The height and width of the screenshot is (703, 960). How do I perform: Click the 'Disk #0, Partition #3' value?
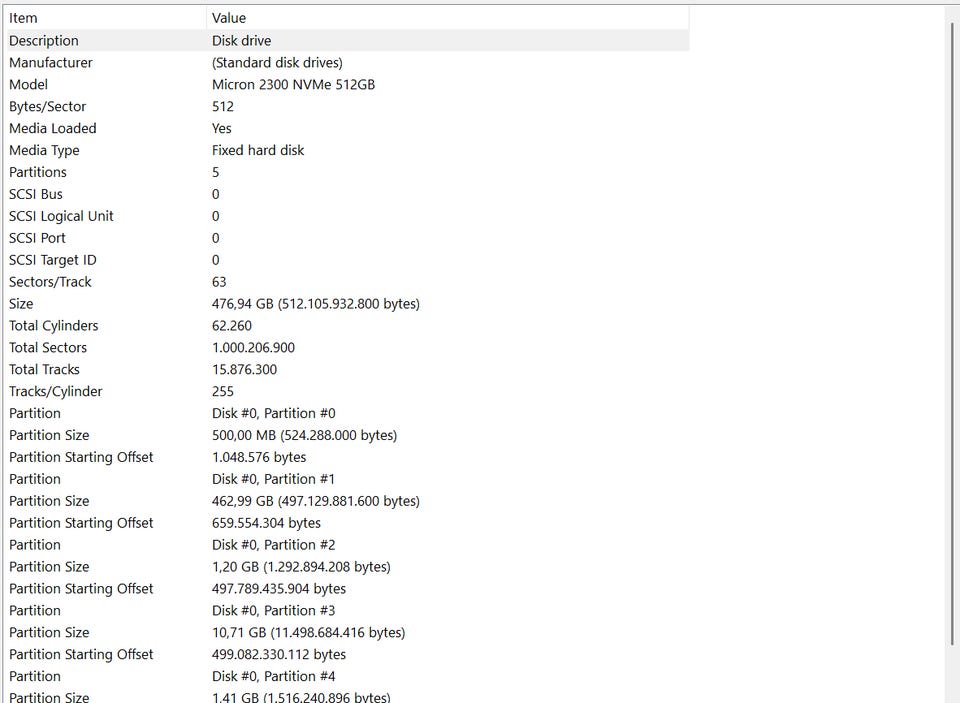pyautogui.click(x=274, y=611)
